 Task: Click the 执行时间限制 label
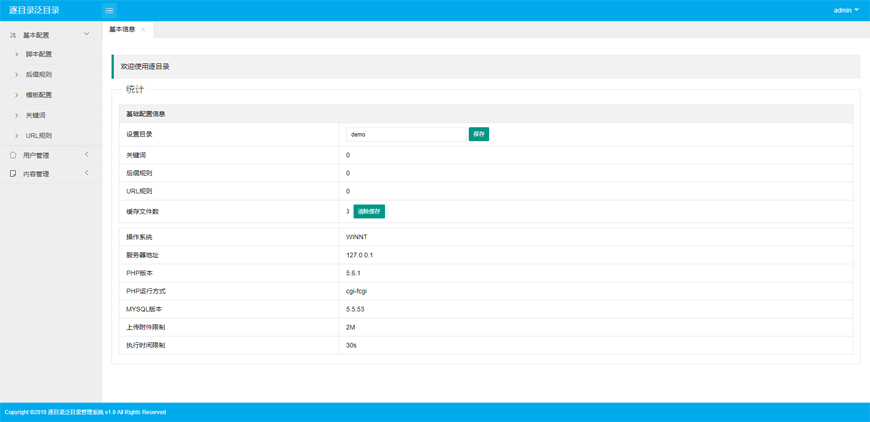[146, 345]
